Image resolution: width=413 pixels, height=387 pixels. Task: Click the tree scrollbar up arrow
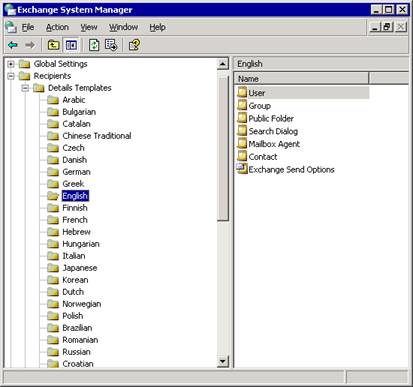[x=223, y=64]
